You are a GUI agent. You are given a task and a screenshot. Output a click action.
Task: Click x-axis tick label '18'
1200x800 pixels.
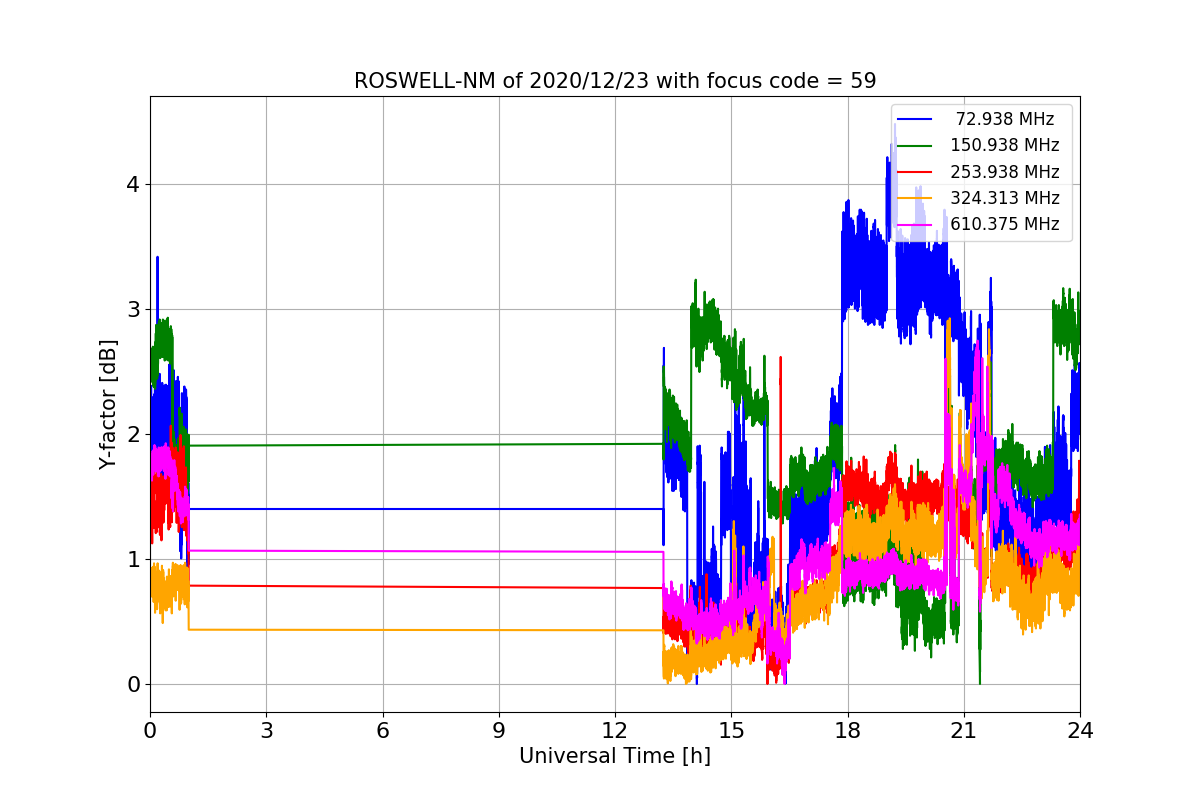point(847,731)
